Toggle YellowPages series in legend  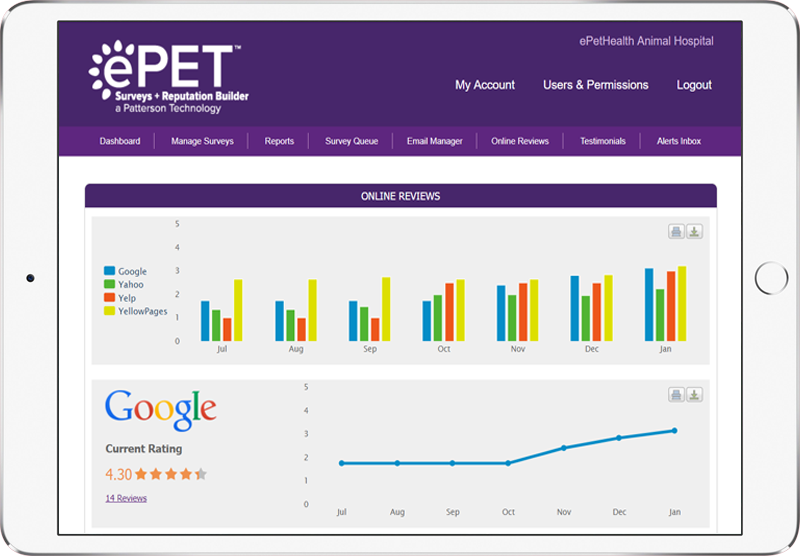tap(135, 311)
